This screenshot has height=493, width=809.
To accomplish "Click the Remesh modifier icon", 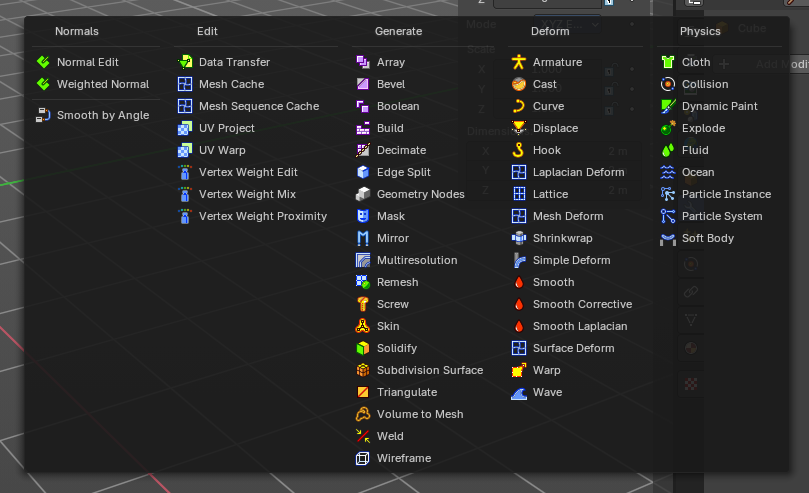I will pyautogui.click(x=363, y=282).
